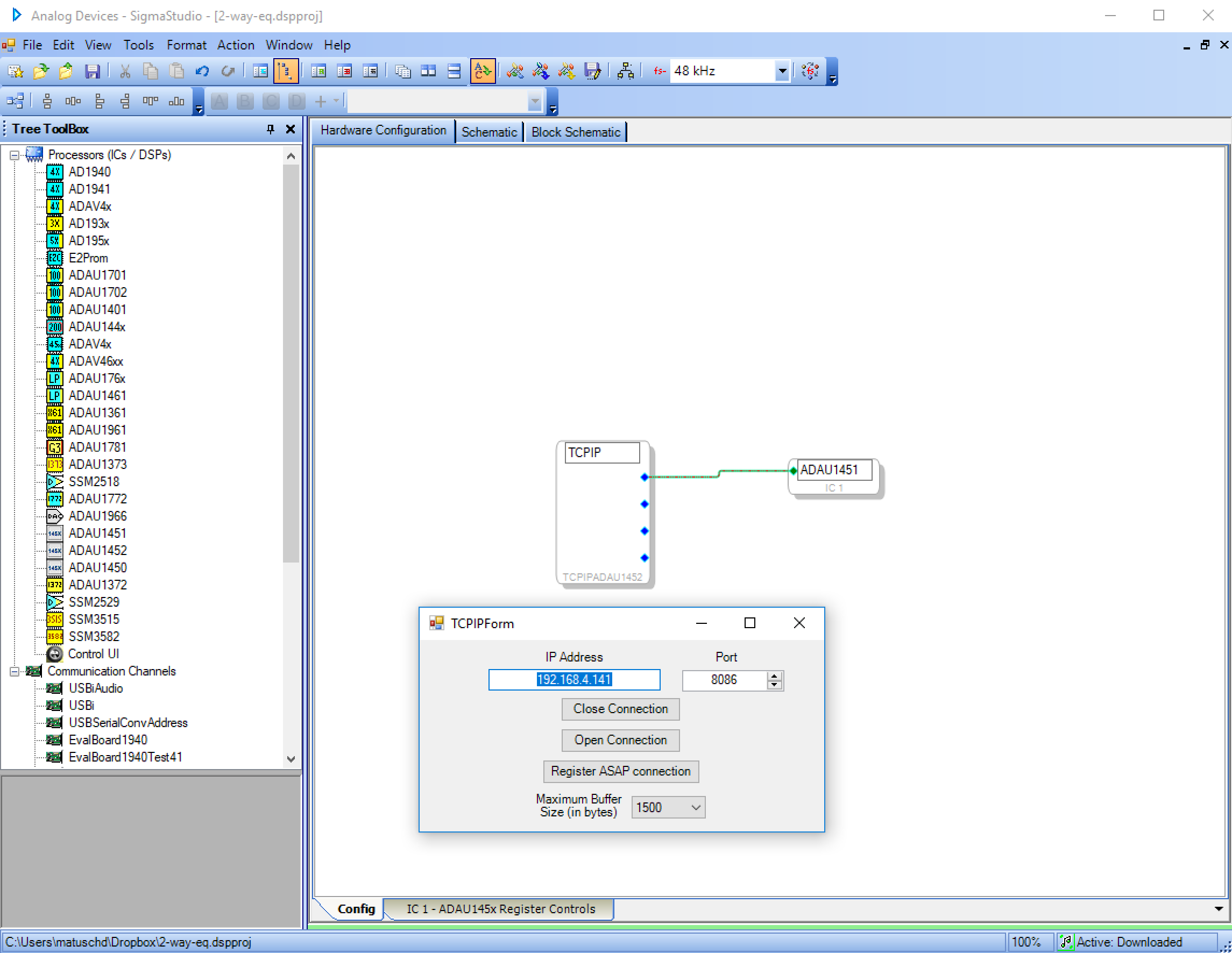The image size is (1232, 953).
Task: Click the distribute horizontally icon
Action: point(73,102)
